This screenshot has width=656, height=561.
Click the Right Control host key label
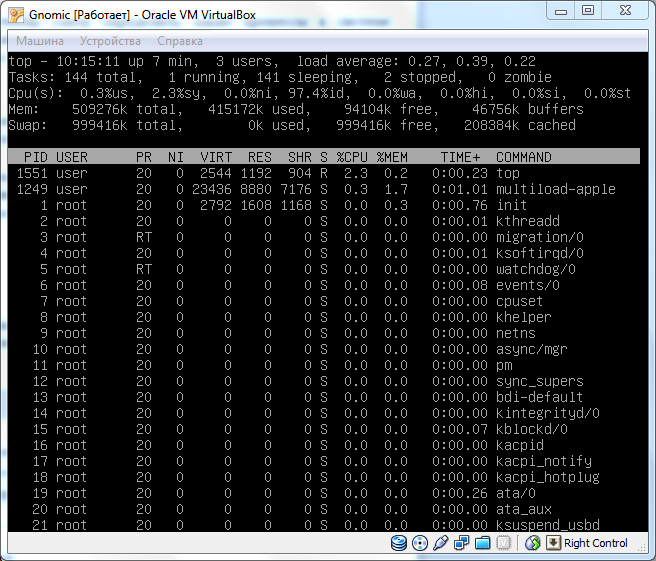[596, 543]
